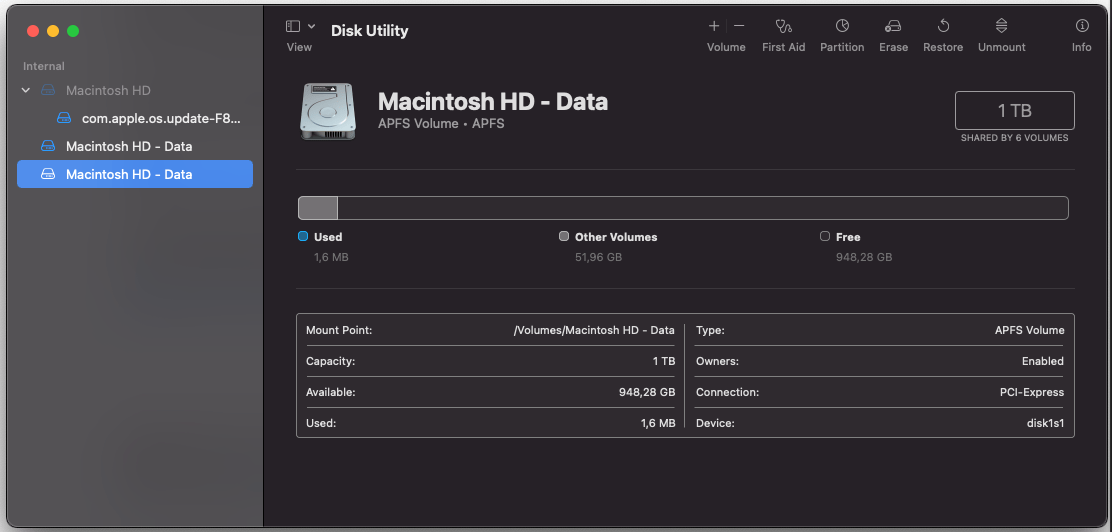Select the highlighted Macintosh HD - Data volume

[135, 174]
